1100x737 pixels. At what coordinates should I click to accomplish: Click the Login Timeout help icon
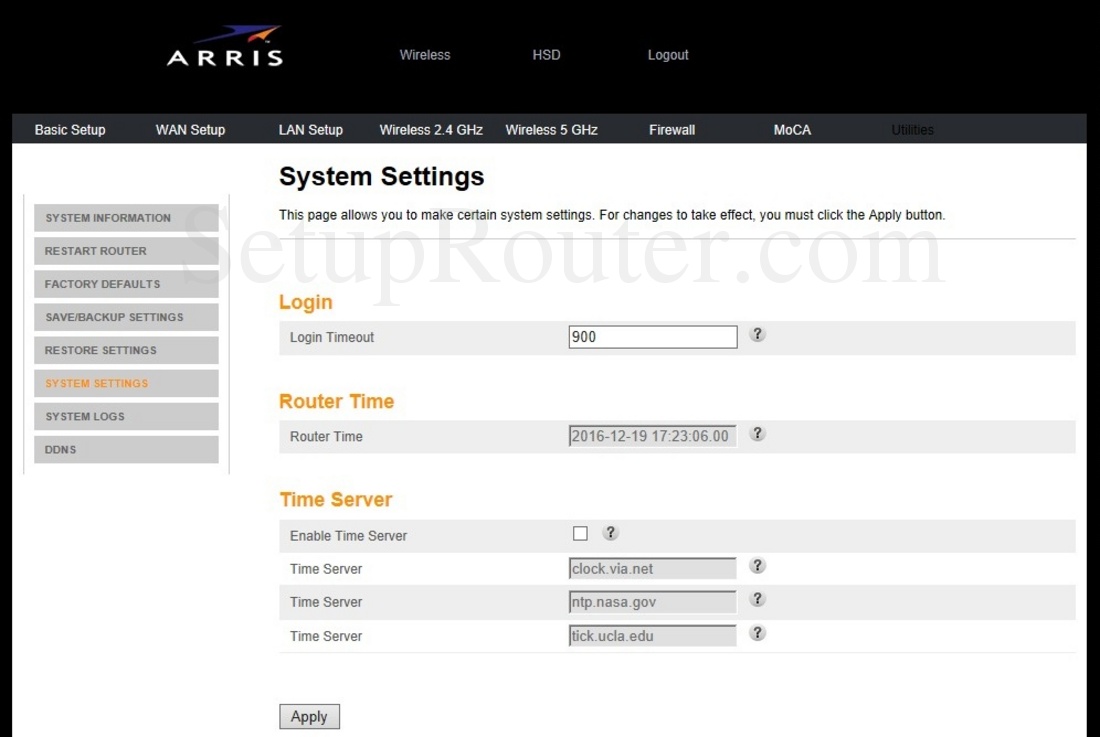tap(757, 335)
